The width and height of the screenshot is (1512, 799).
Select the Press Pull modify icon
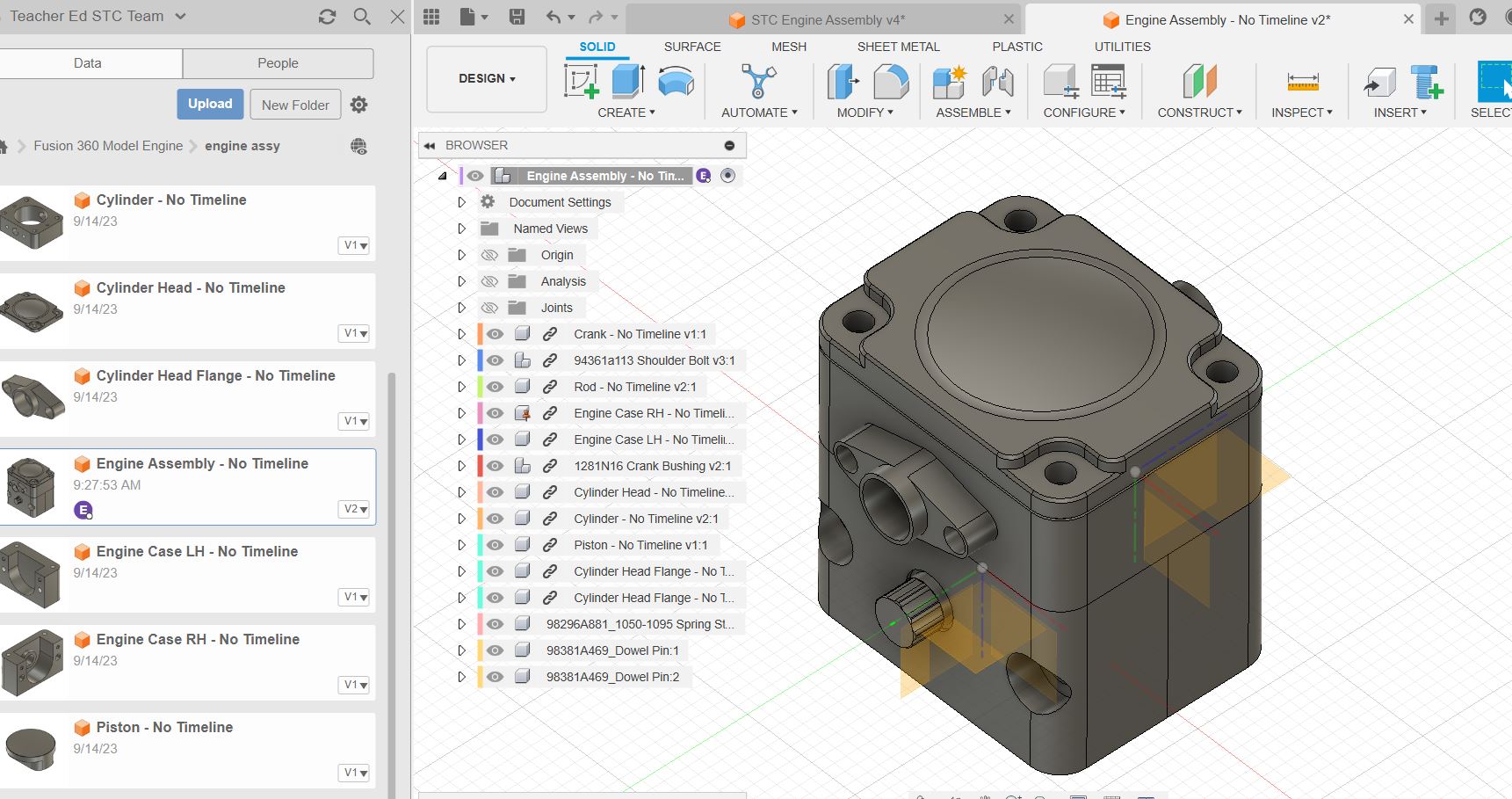click(841, 80)
